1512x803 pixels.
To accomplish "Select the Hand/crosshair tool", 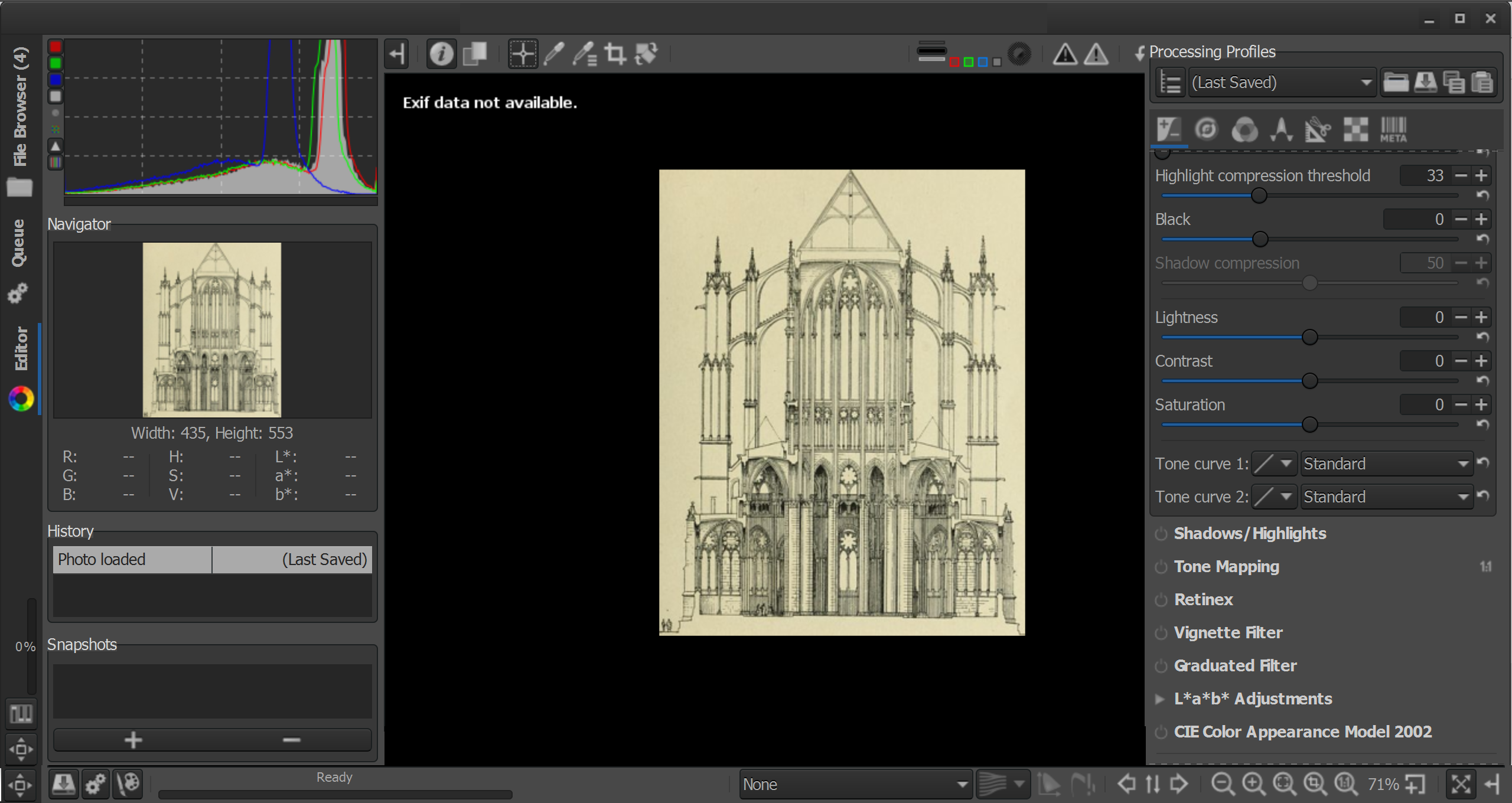I will (x=523, y=54).
